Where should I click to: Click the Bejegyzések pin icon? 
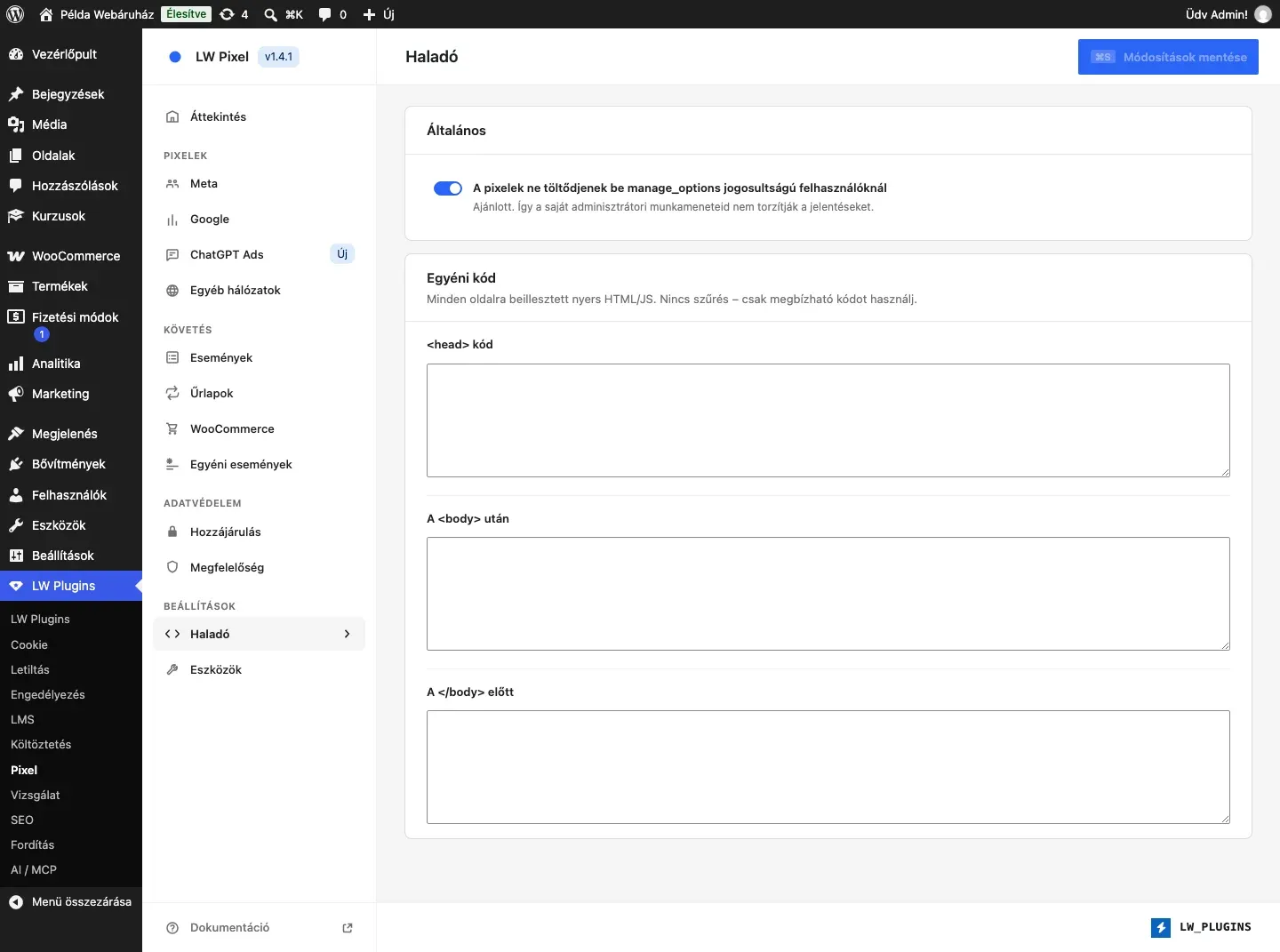[x=15, y=94]
